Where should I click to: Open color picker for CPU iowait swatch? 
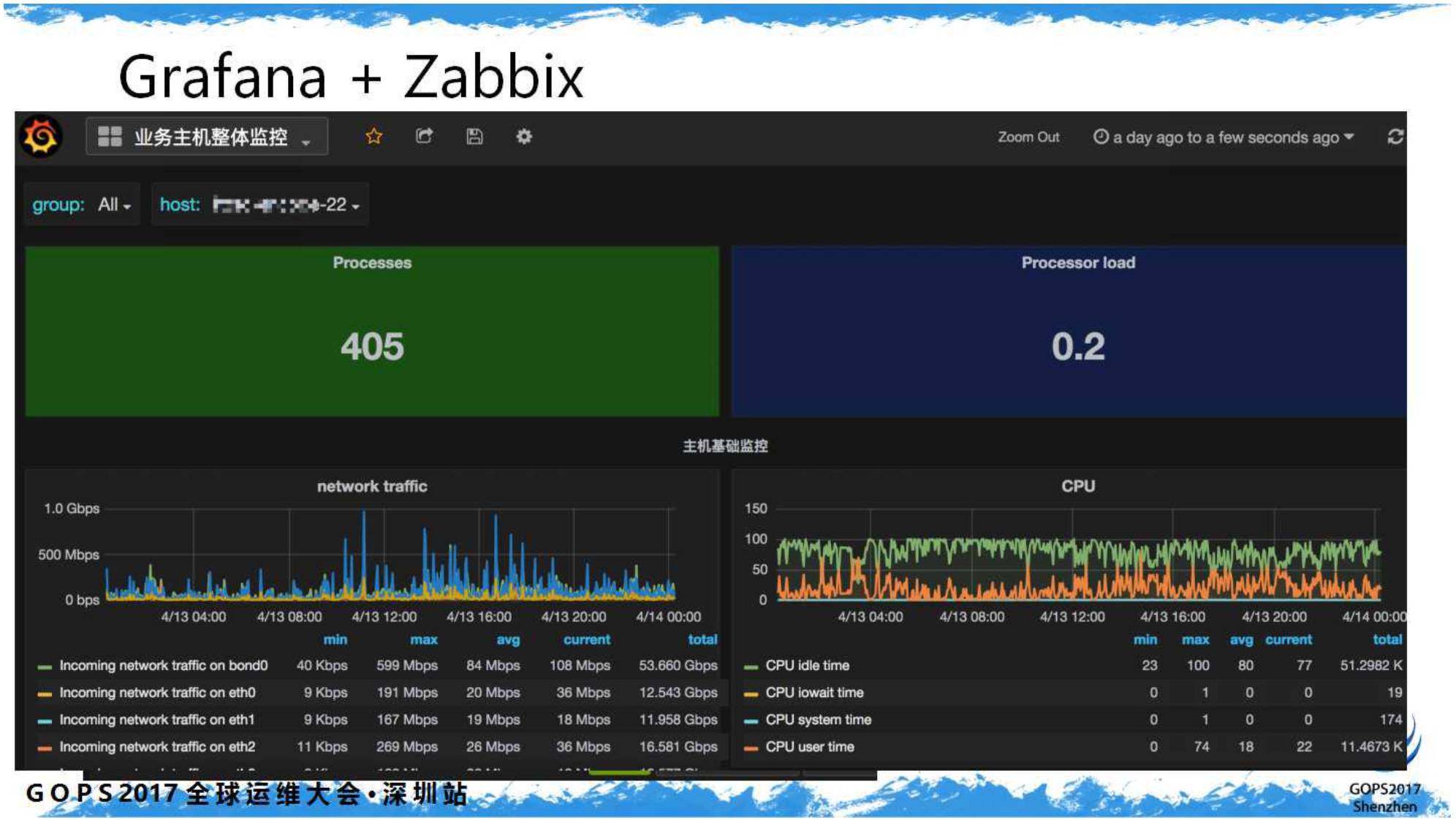[x=751, y=694]
